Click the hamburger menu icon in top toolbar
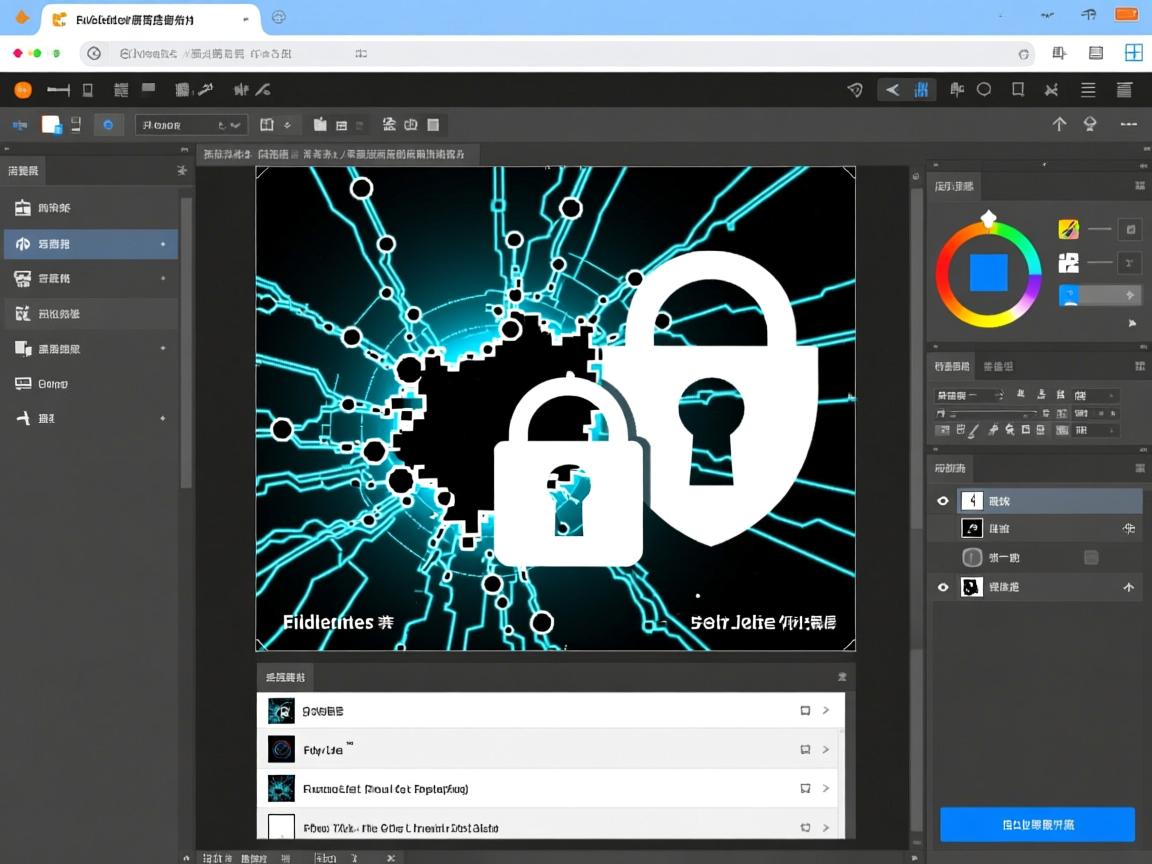1152x864 pixels. [1088, 90]
